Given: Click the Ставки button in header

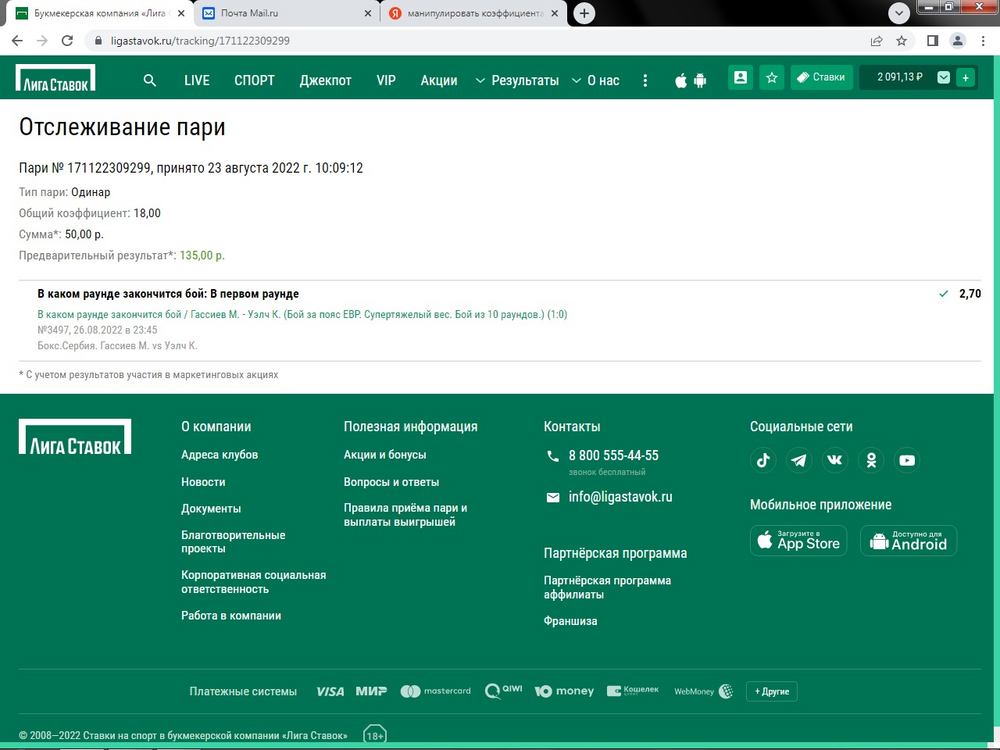Looking at the screenshot, I should point(821,77).
